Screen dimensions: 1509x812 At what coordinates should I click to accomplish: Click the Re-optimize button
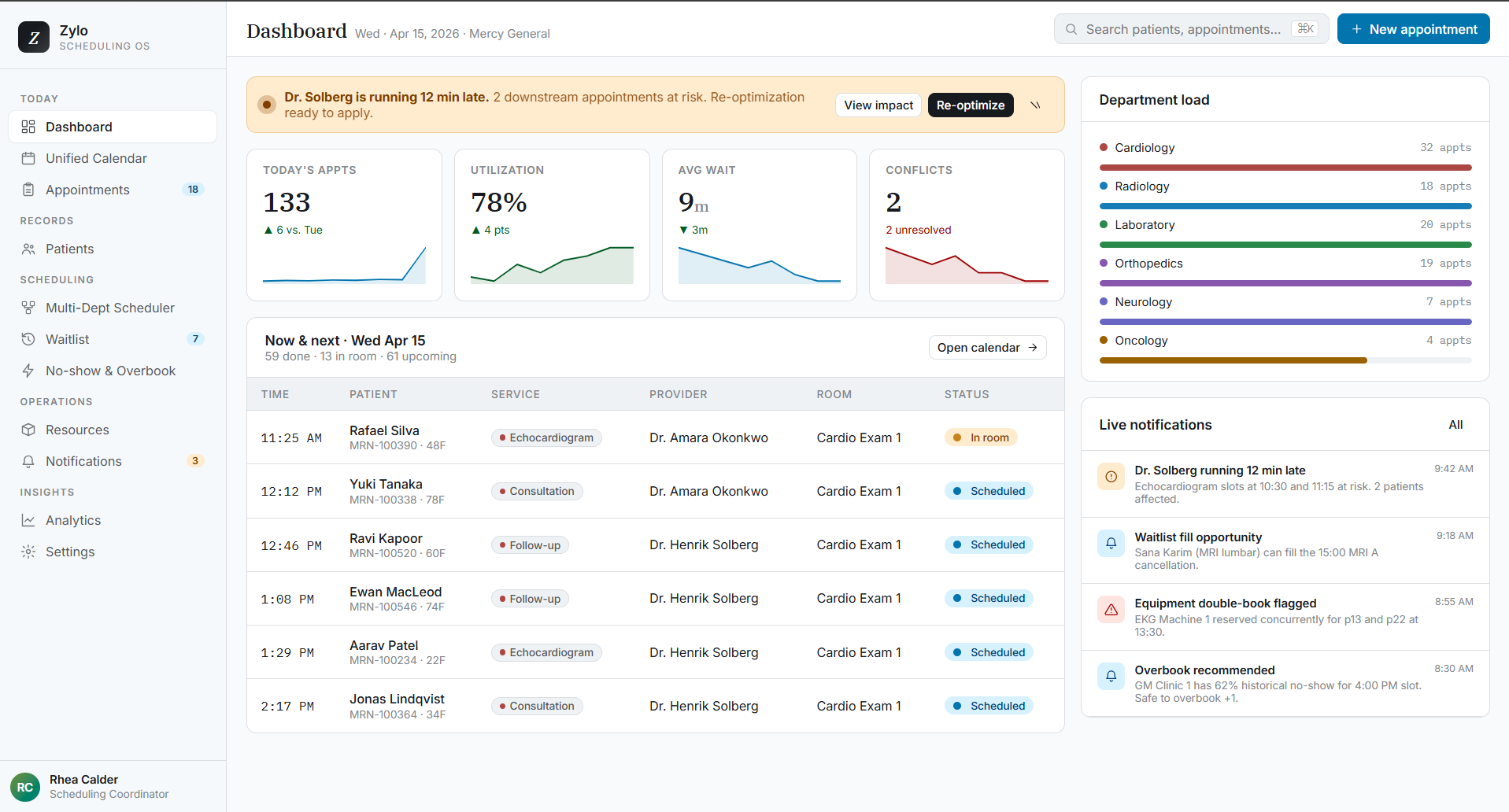click(x=970, y=105)
